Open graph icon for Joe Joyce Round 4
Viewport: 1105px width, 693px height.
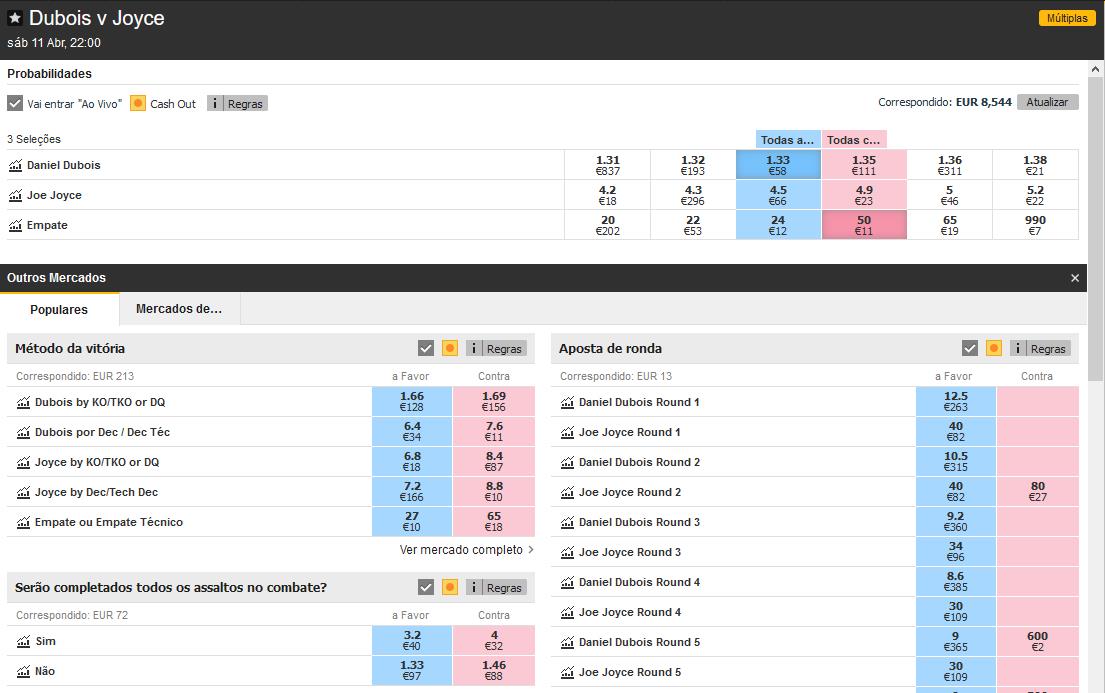[x=567, y=612]
